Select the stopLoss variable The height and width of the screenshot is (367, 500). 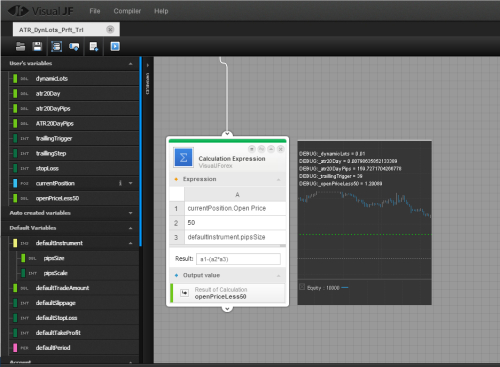[73, 168]
